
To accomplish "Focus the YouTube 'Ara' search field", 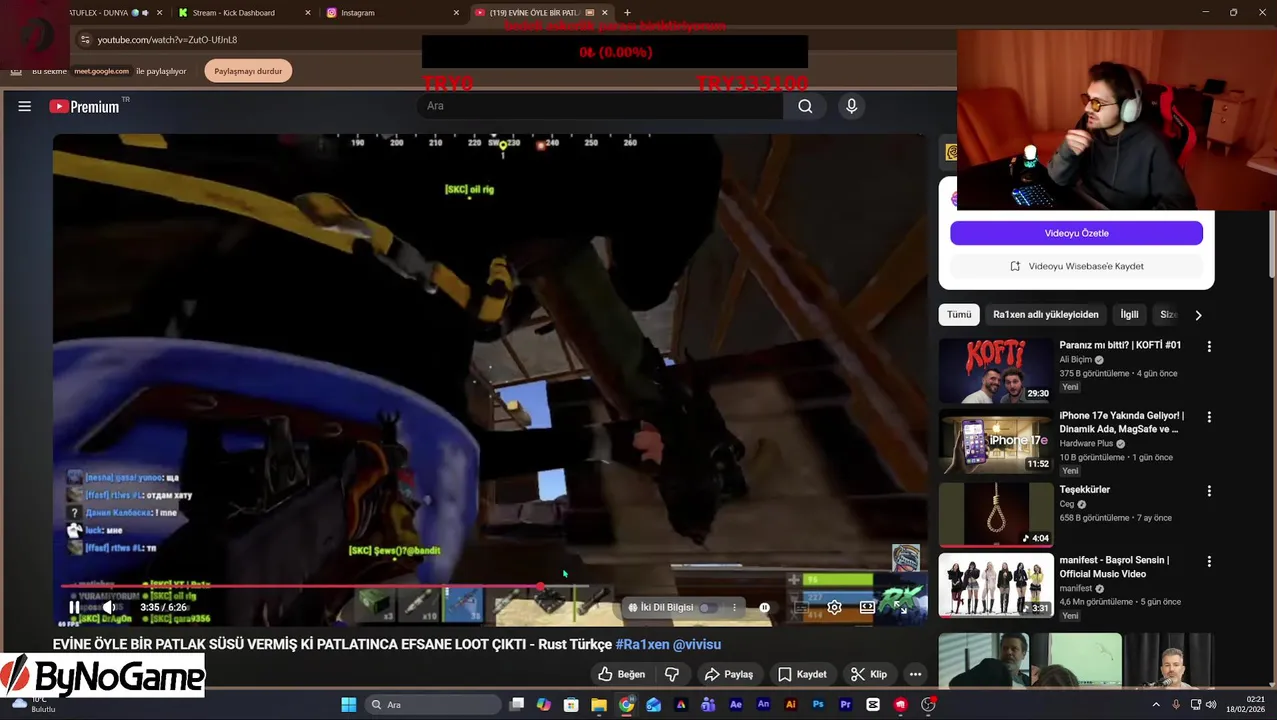I will (600, 106).
